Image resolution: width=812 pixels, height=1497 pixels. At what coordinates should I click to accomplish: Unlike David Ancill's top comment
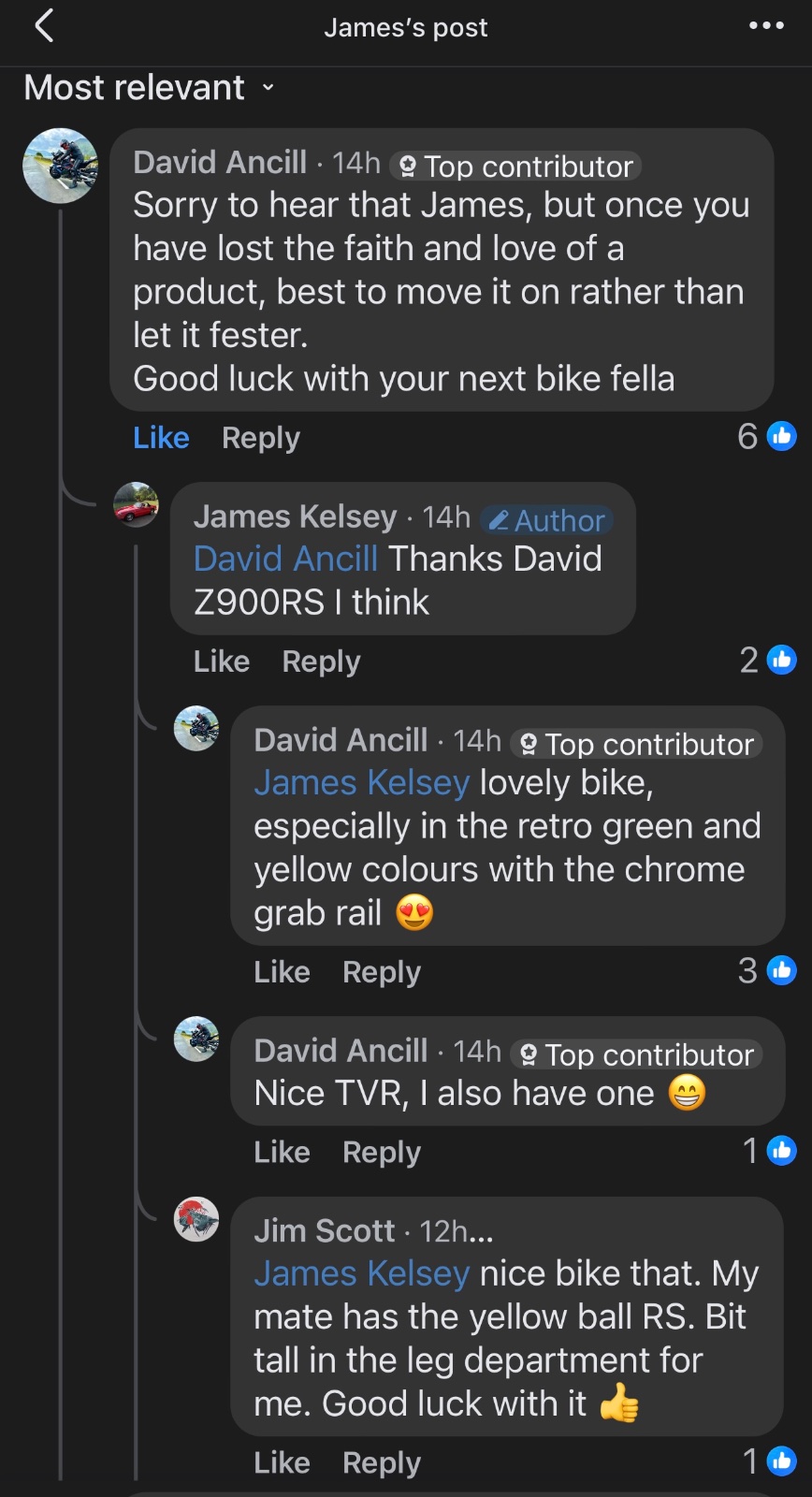[161, 438]
